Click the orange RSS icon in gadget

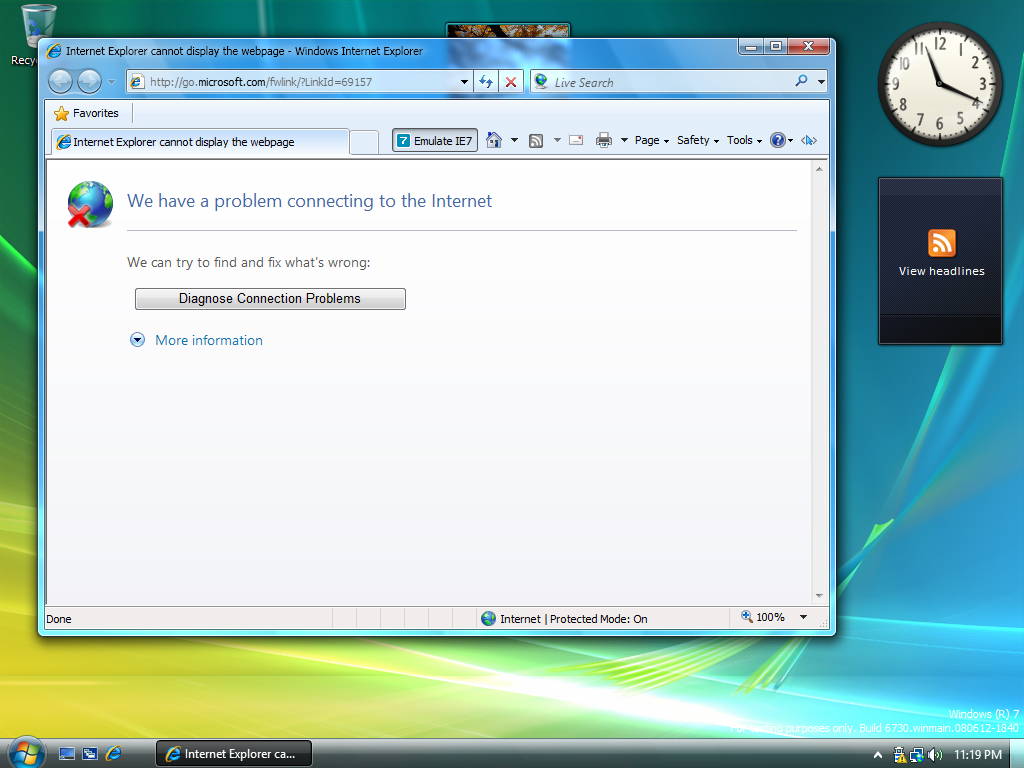pos(942,244)
